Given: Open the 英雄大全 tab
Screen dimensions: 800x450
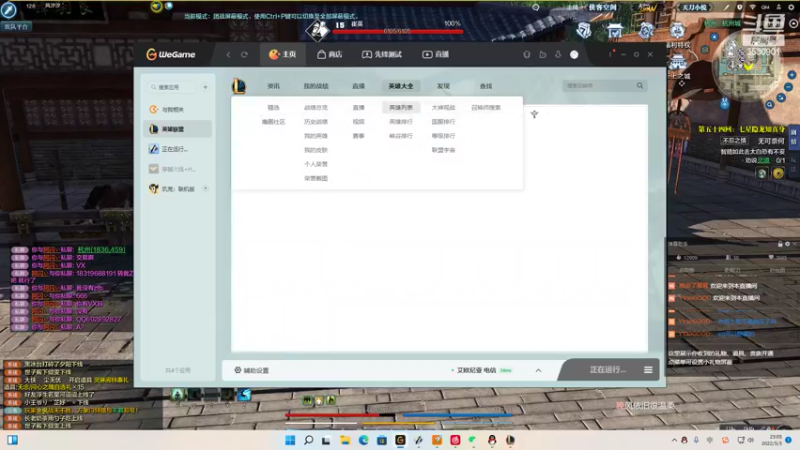Looking at the screenshot, I should click(401, 86).
